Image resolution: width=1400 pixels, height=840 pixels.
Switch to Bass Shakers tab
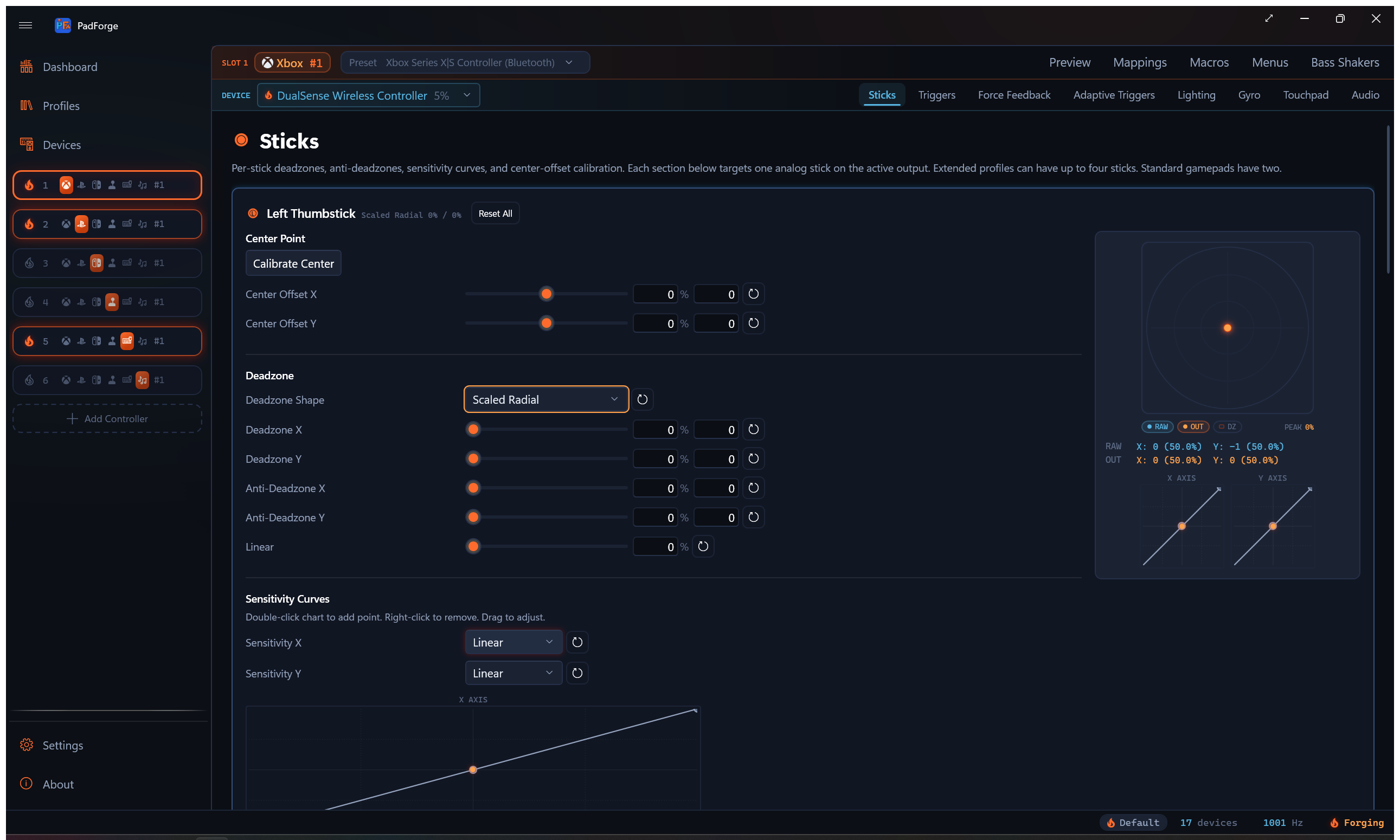[x=1345, y=63]
